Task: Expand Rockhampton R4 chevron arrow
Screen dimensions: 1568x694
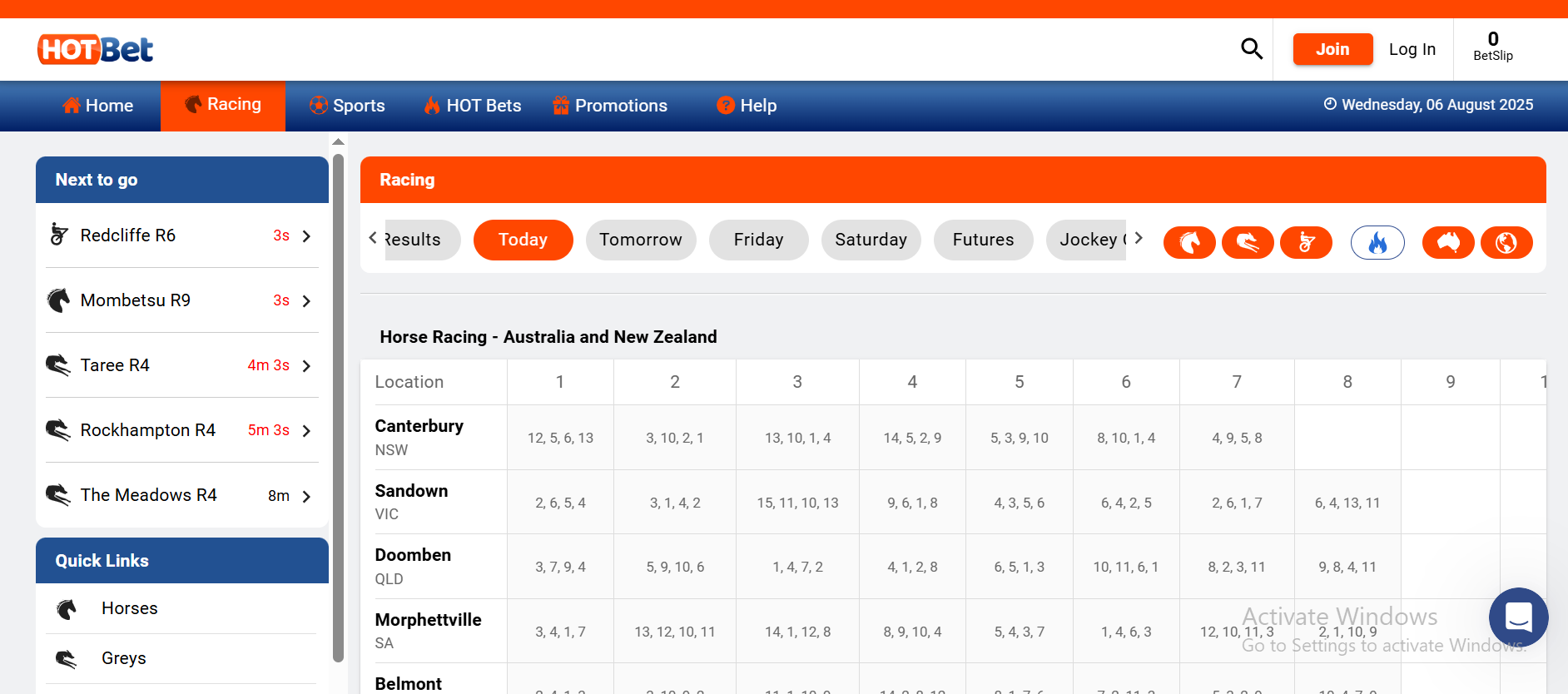Action: click(307, 430)
